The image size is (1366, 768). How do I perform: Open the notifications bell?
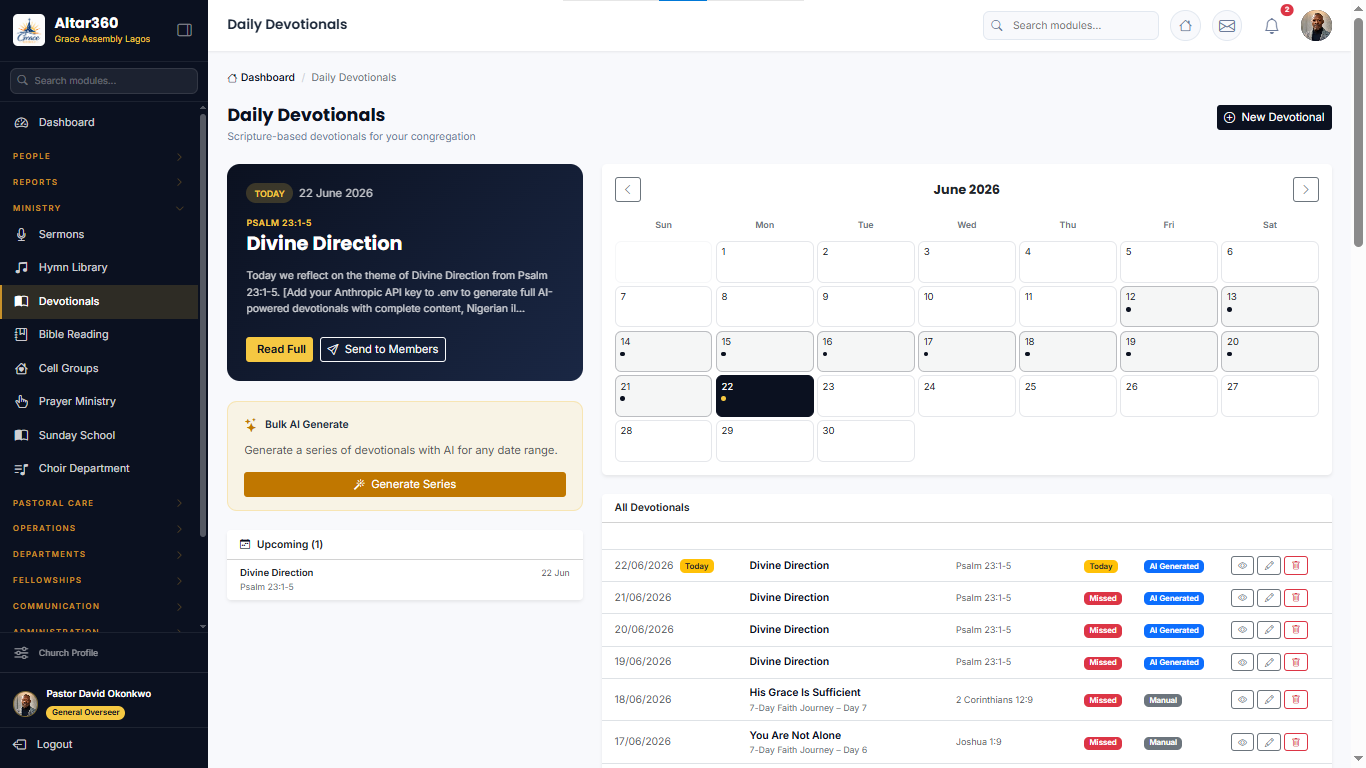[x=1272, y=26]
